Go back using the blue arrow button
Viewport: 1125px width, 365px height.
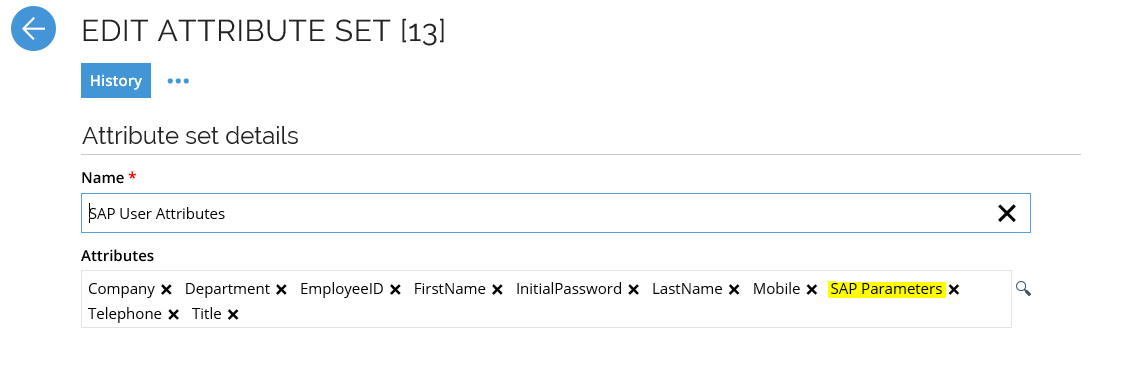[x=34, y=29]
